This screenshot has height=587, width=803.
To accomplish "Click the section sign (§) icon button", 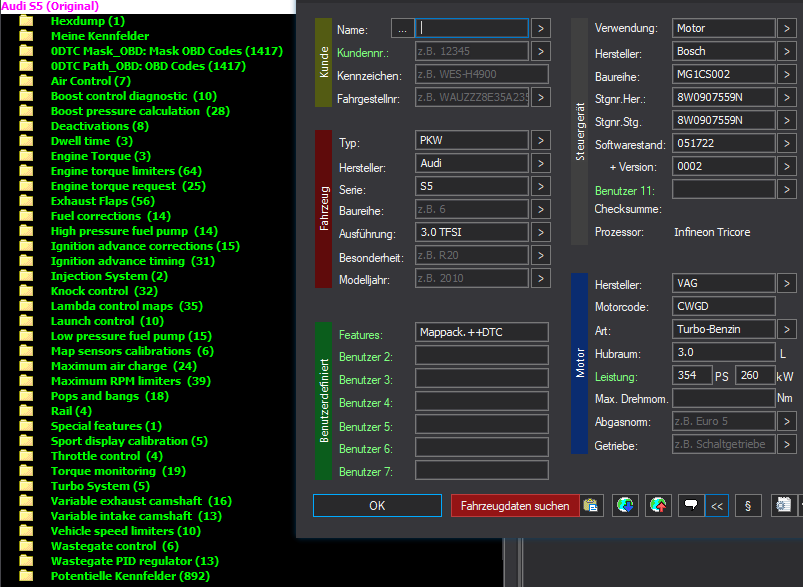I will (x=748, y=506).
